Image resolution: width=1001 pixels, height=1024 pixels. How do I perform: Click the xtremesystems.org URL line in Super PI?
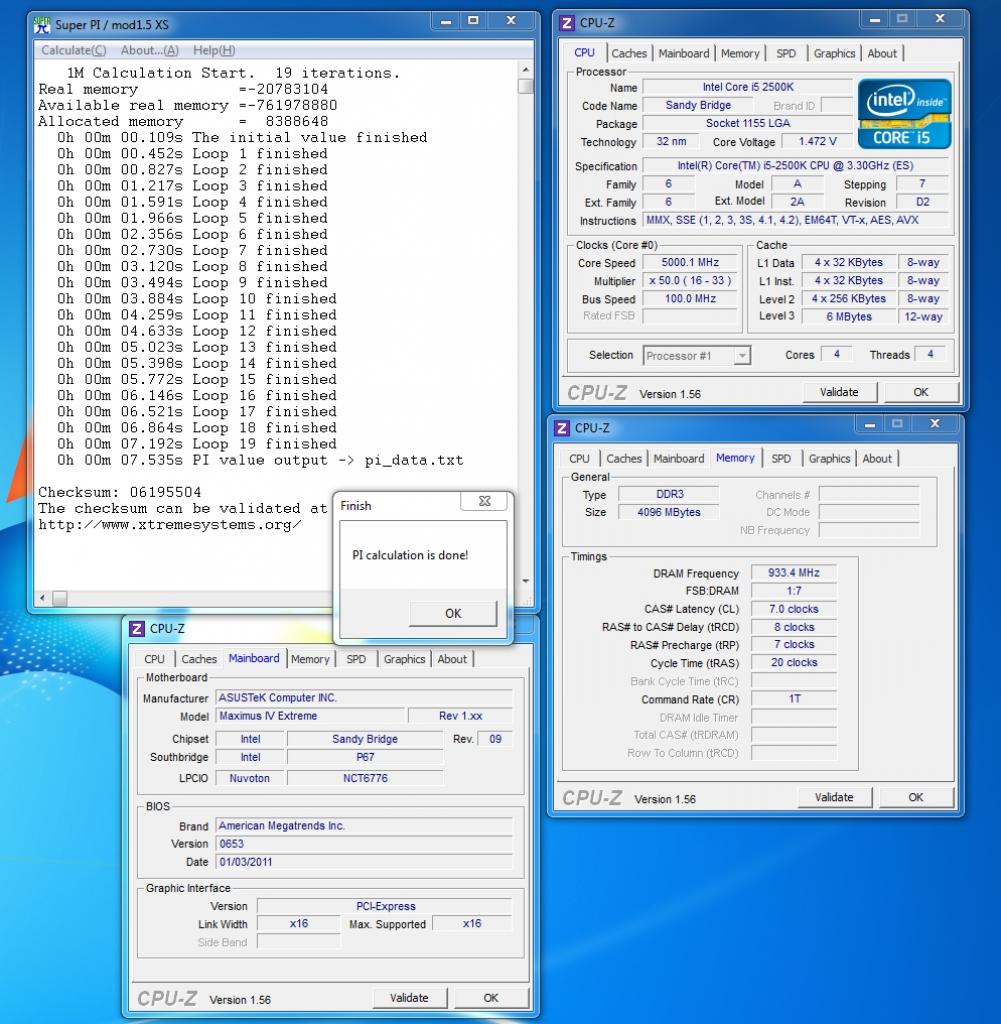click(x=170, y=525)
